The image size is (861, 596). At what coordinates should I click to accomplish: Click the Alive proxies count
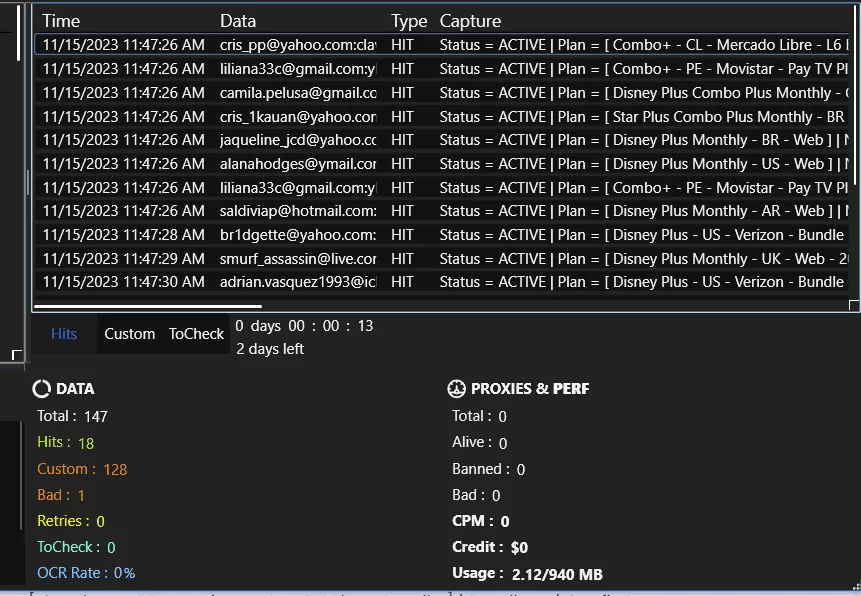[502, 443]
